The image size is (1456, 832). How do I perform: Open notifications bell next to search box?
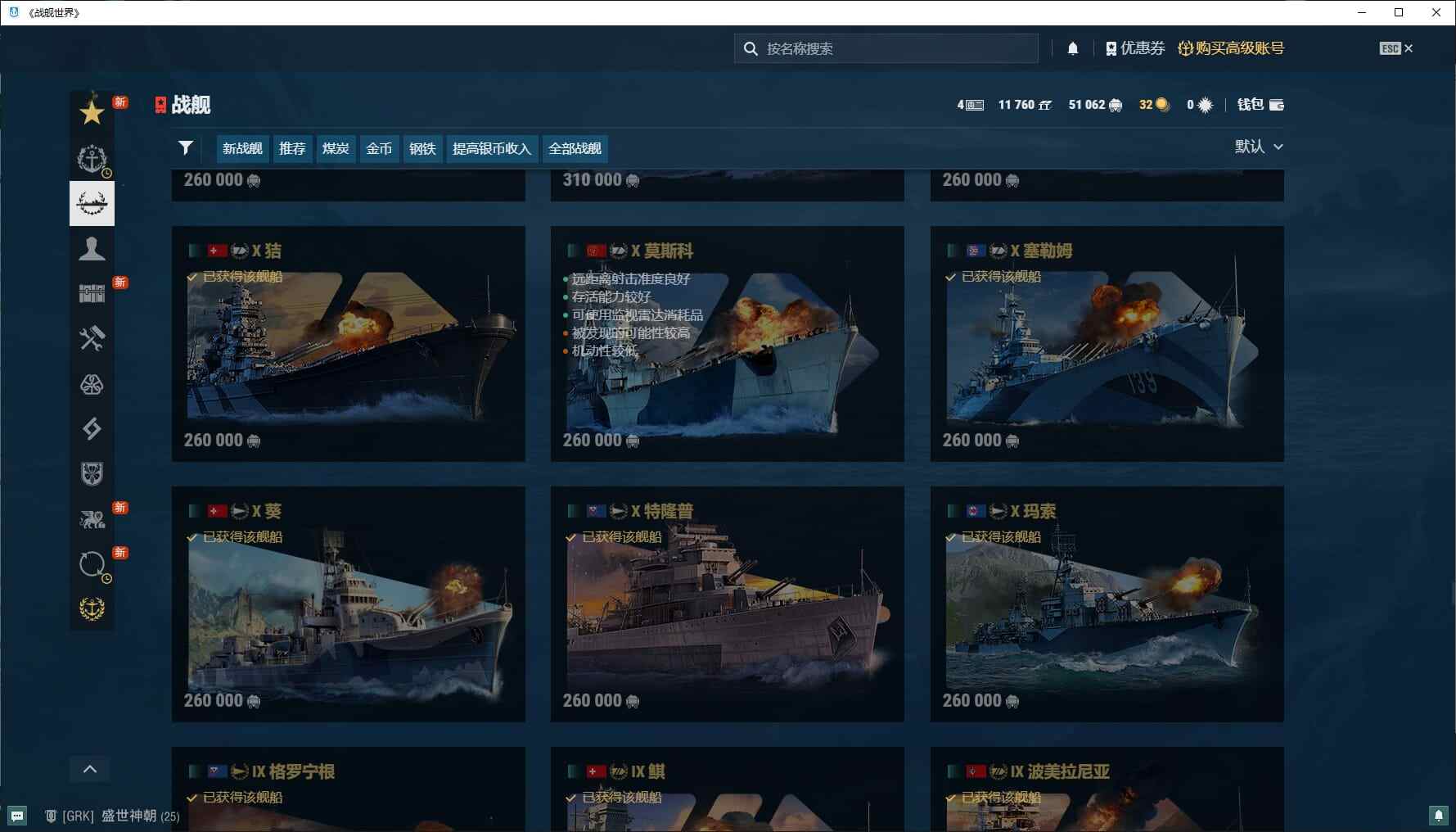pyautogui.click(x=1073, y=48)
